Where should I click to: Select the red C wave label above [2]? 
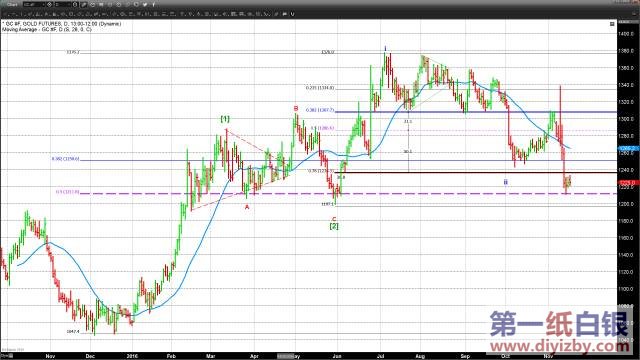[x=334, y=219]
